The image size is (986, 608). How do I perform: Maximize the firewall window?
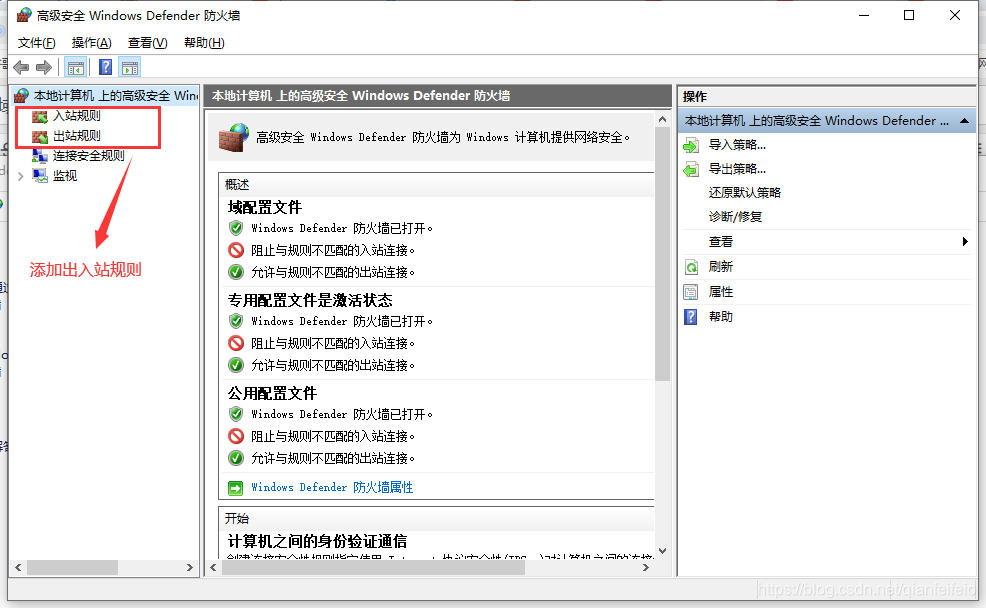pos(909,15)
